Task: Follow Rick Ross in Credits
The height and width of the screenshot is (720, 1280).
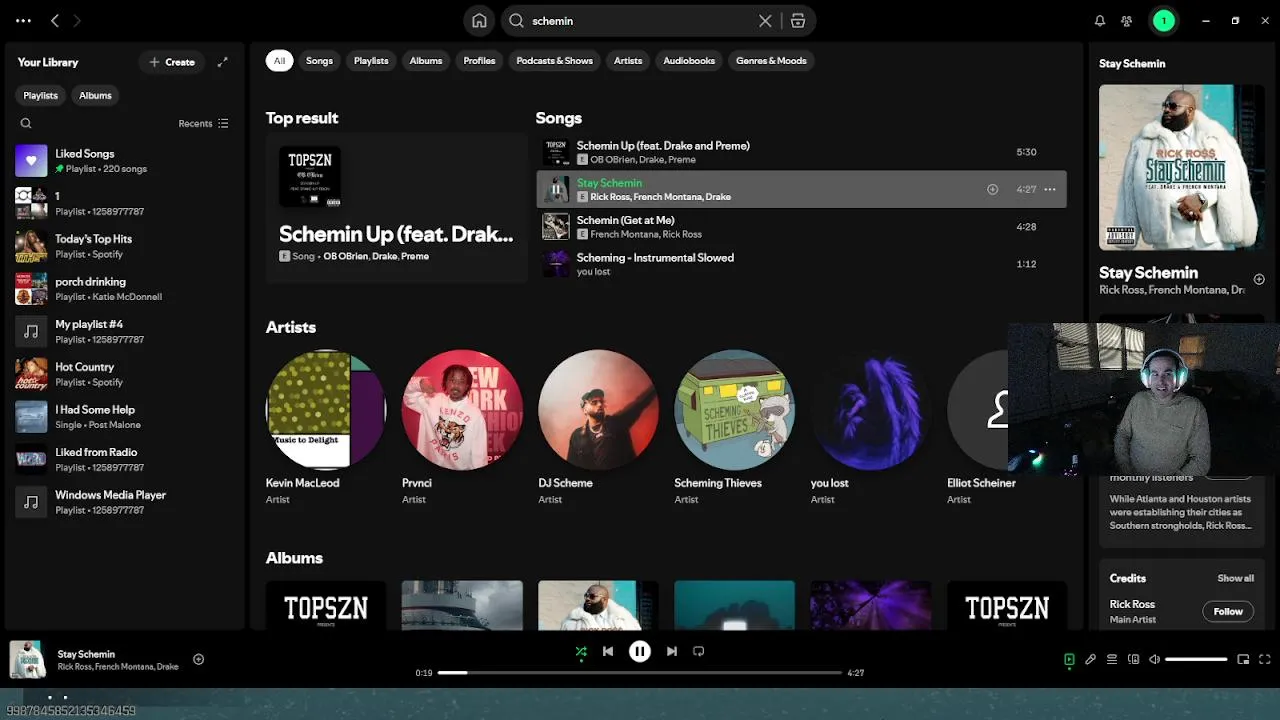Action: 1228,611
